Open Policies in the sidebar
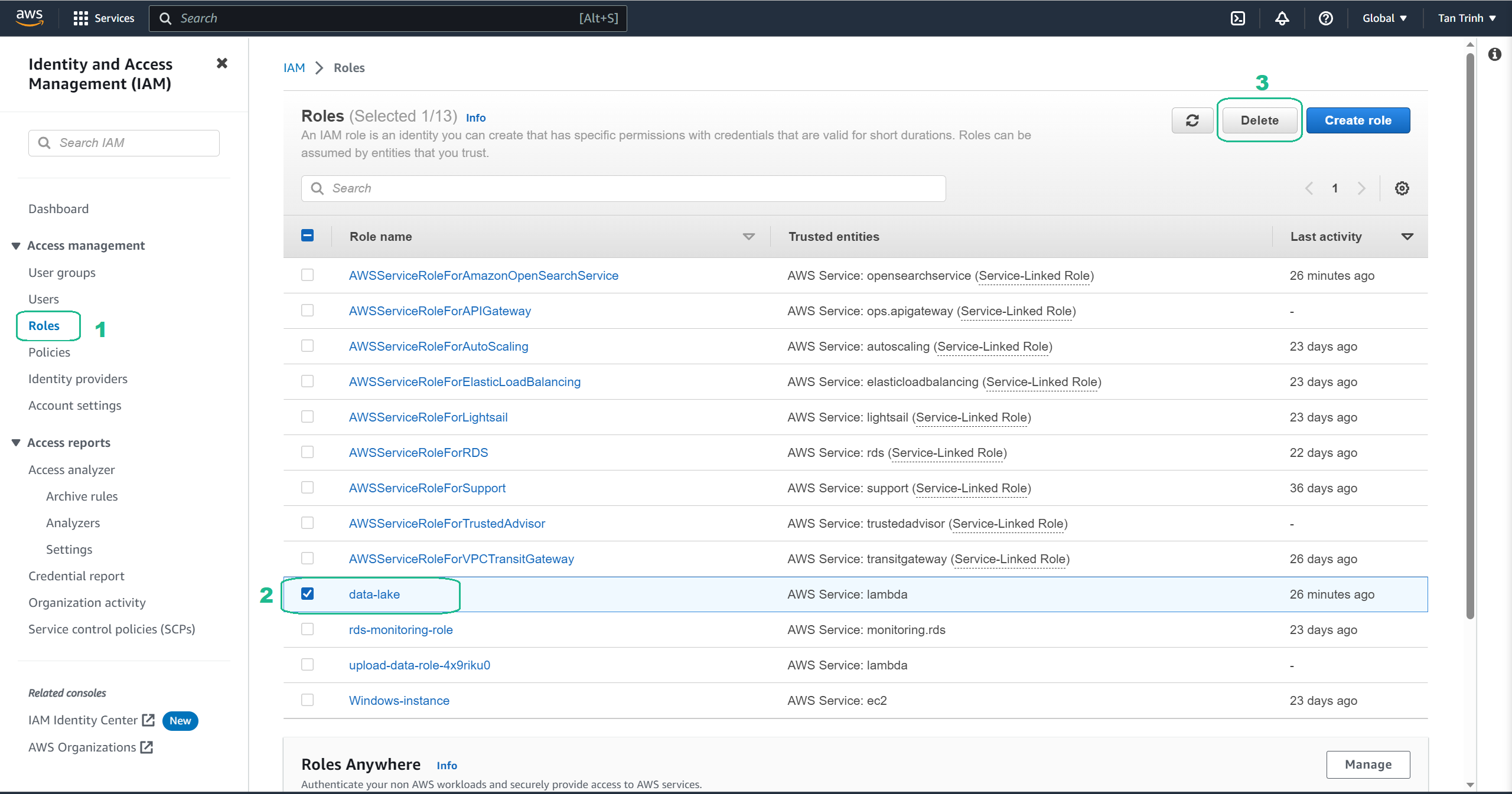Viewport: 1512px width, 794px height. click(x=49, y=352)
